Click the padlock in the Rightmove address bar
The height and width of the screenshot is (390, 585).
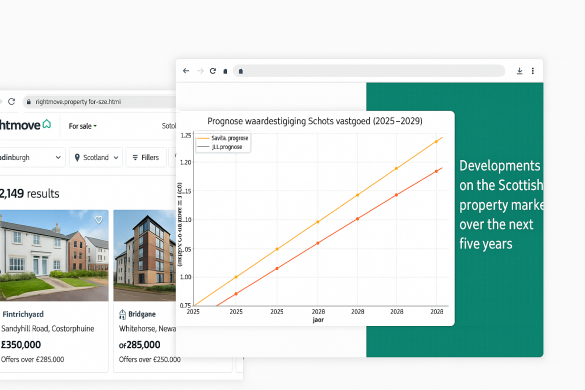tap(29, 102)
